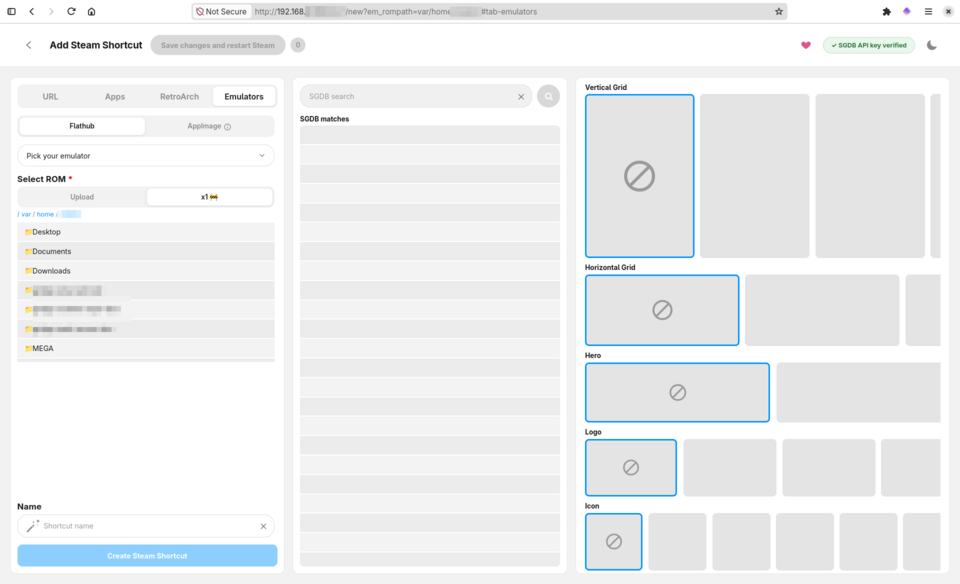The width and height of the screenshot is (960, 584).
Task: Choose the Flathub source toggle
Action: 82,126
